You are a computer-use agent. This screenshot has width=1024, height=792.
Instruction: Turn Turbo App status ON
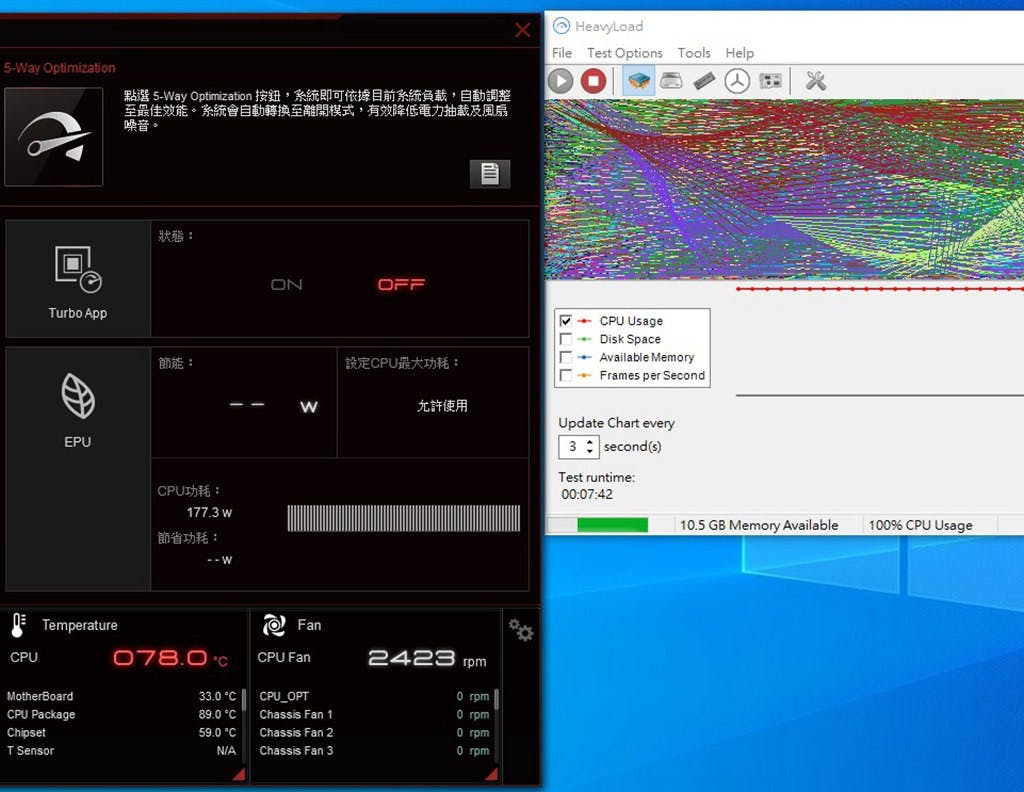click(287, 285)
